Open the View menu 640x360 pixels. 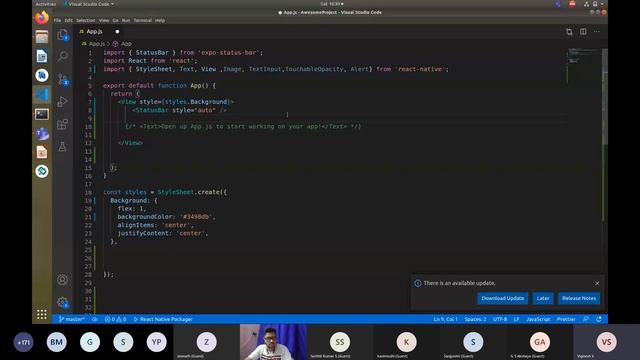tap(104, 20)
